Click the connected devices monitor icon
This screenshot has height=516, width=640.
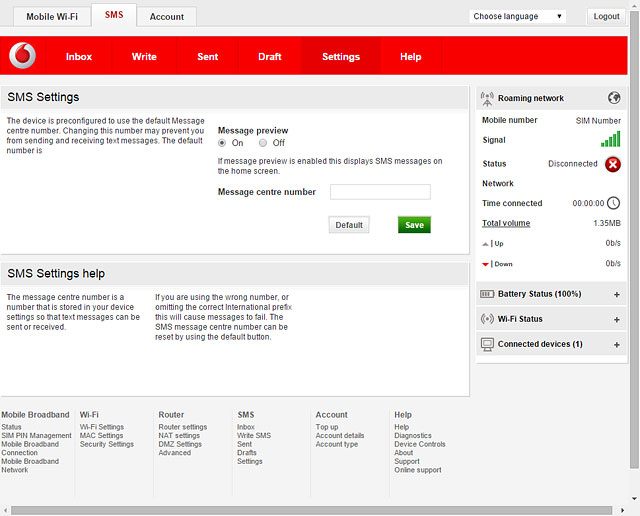[488, 344]
